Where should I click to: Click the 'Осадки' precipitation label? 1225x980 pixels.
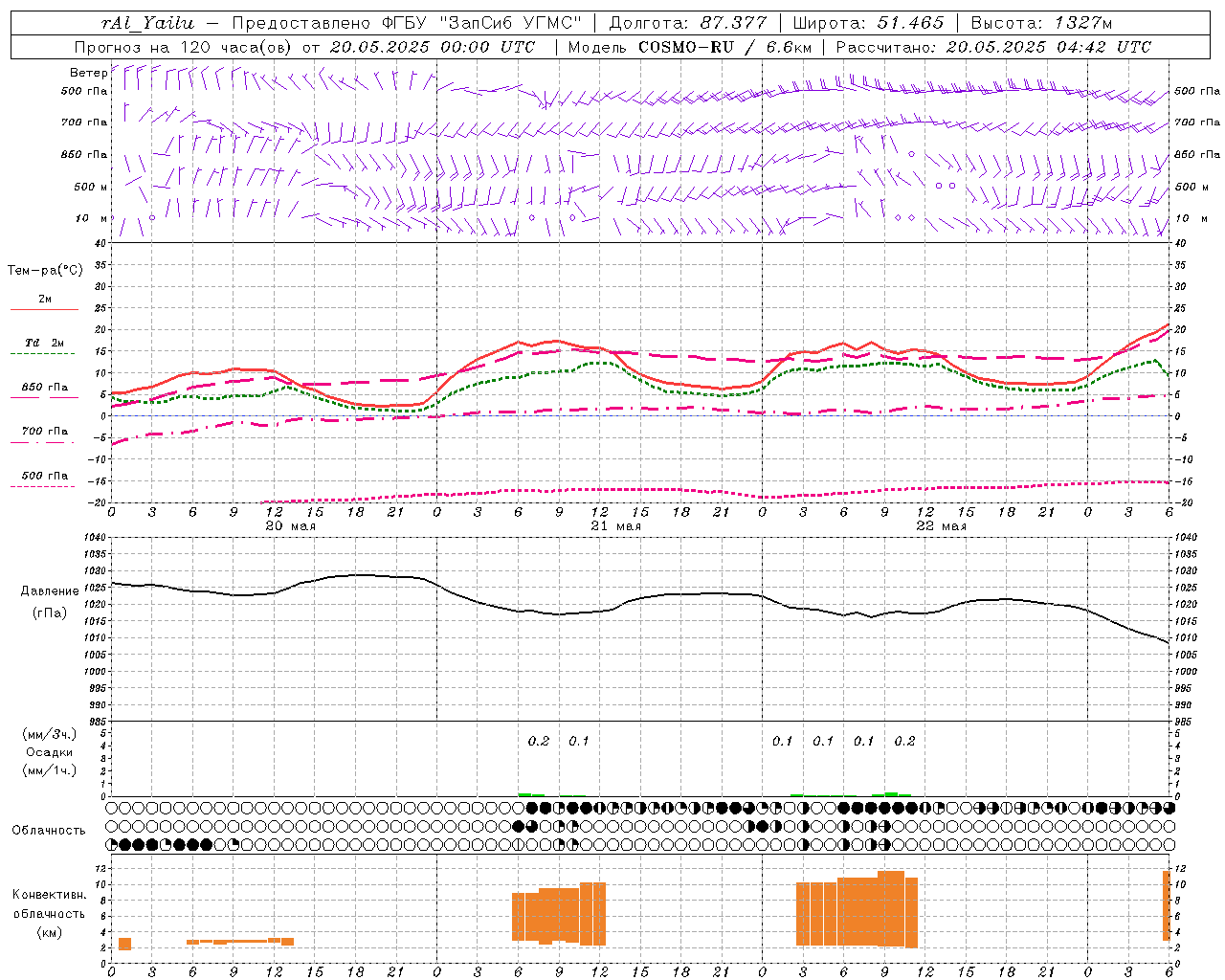pos(50,753)
